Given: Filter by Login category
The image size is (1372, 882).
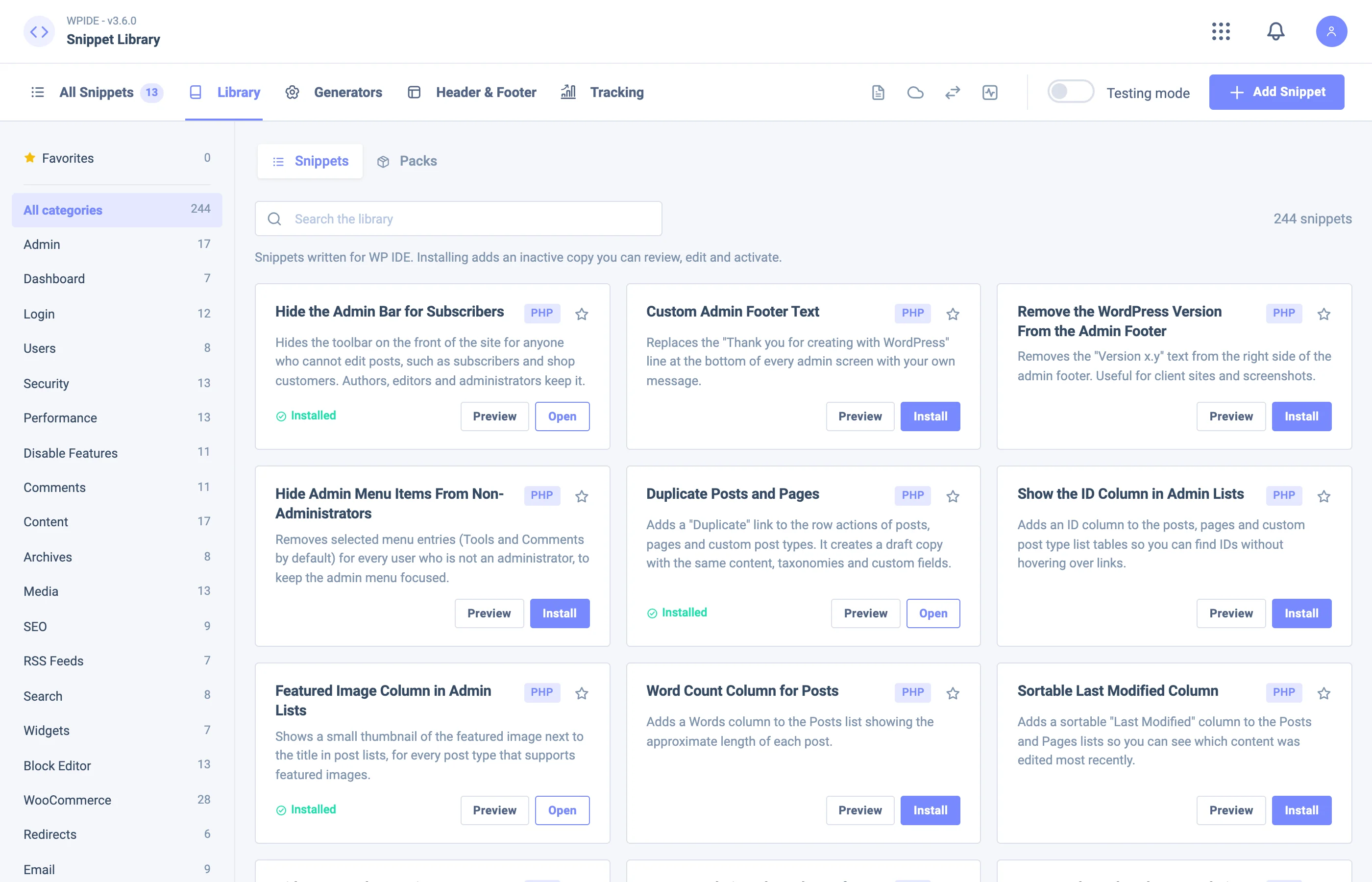Looking at the screenshot, I should 117,314.
